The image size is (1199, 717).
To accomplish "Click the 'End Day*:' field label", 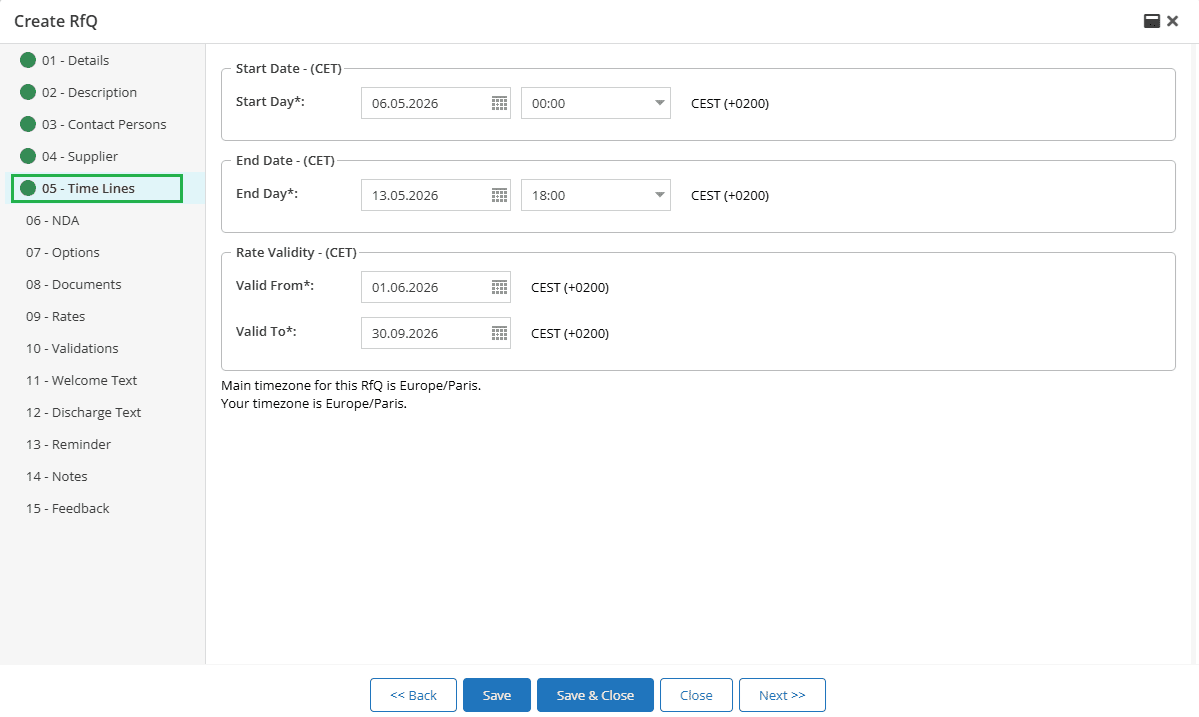I will click(267, 193).
